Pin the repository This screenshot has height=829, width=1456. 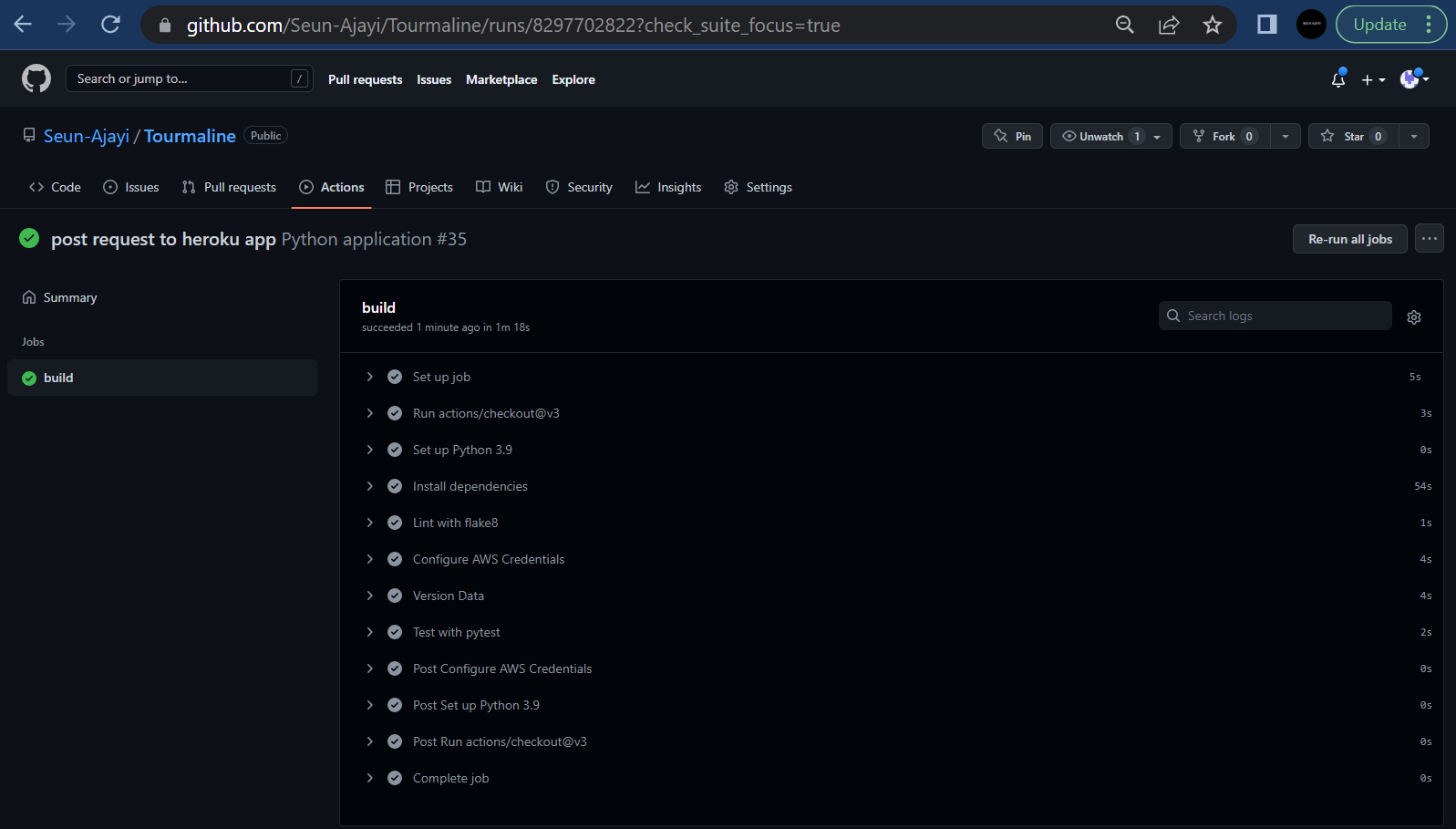(1012, 136)
